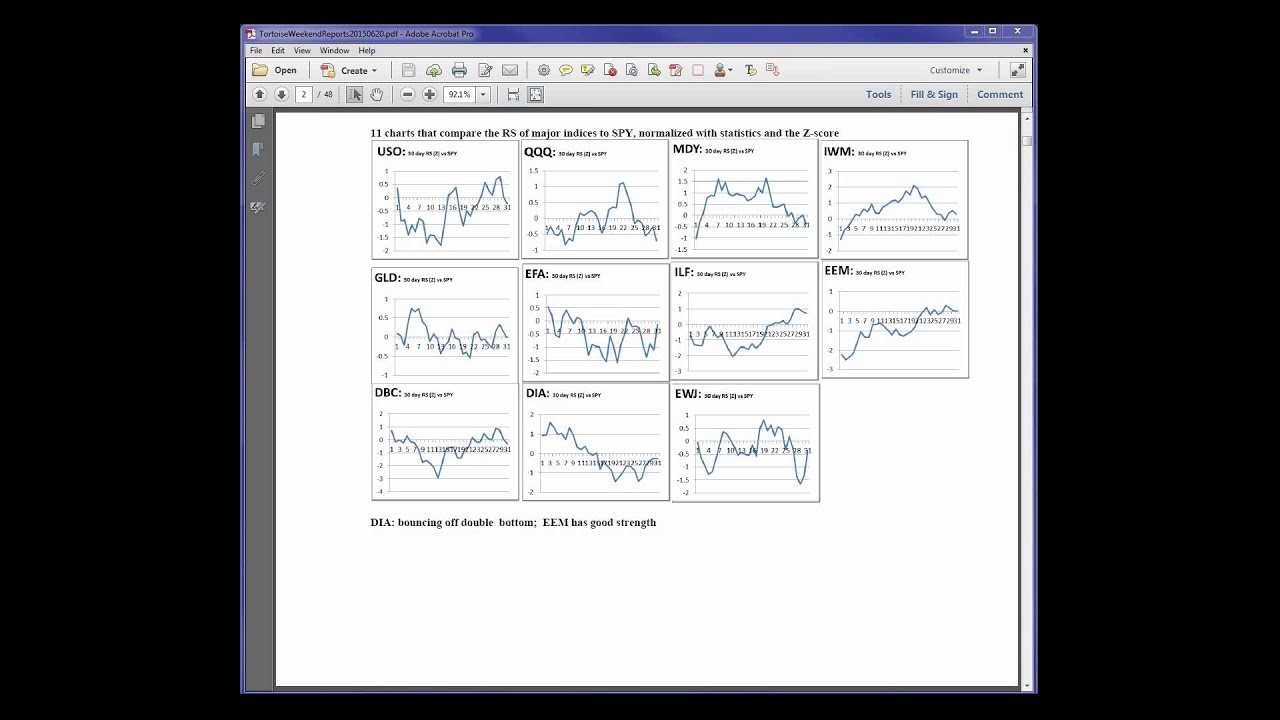Open the Create PDF dropdown
1280x720 pixels.
[348, 70]
